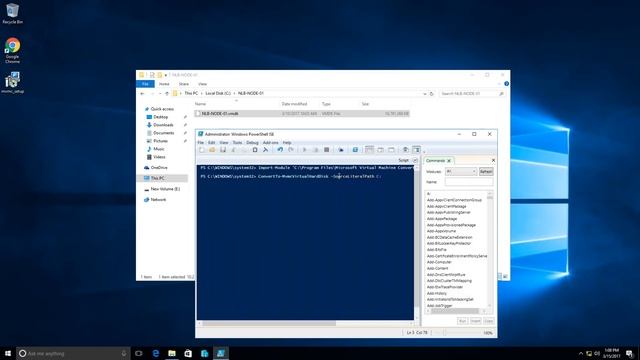Select This PC in Explorer sidebar
This screenshot has height=360, width=640.
pyautogui.click(x=157, y=178)
